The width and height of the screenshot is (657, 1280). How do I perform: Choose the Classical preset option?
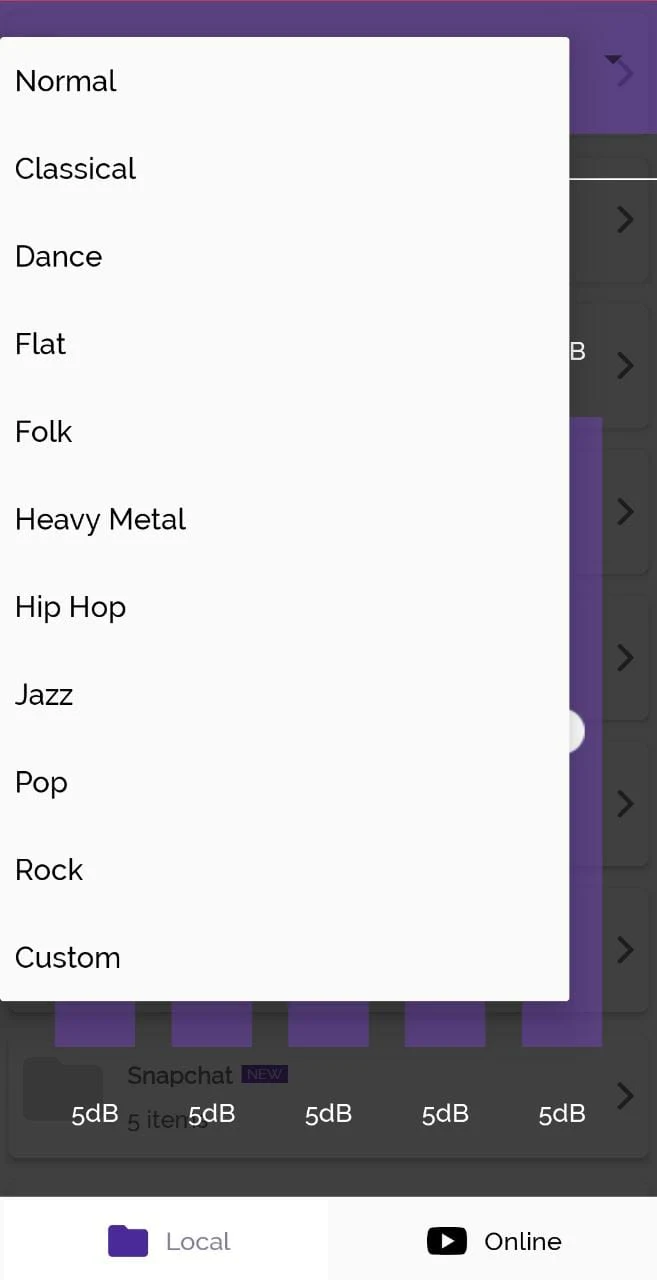click(x=76, y=169)
